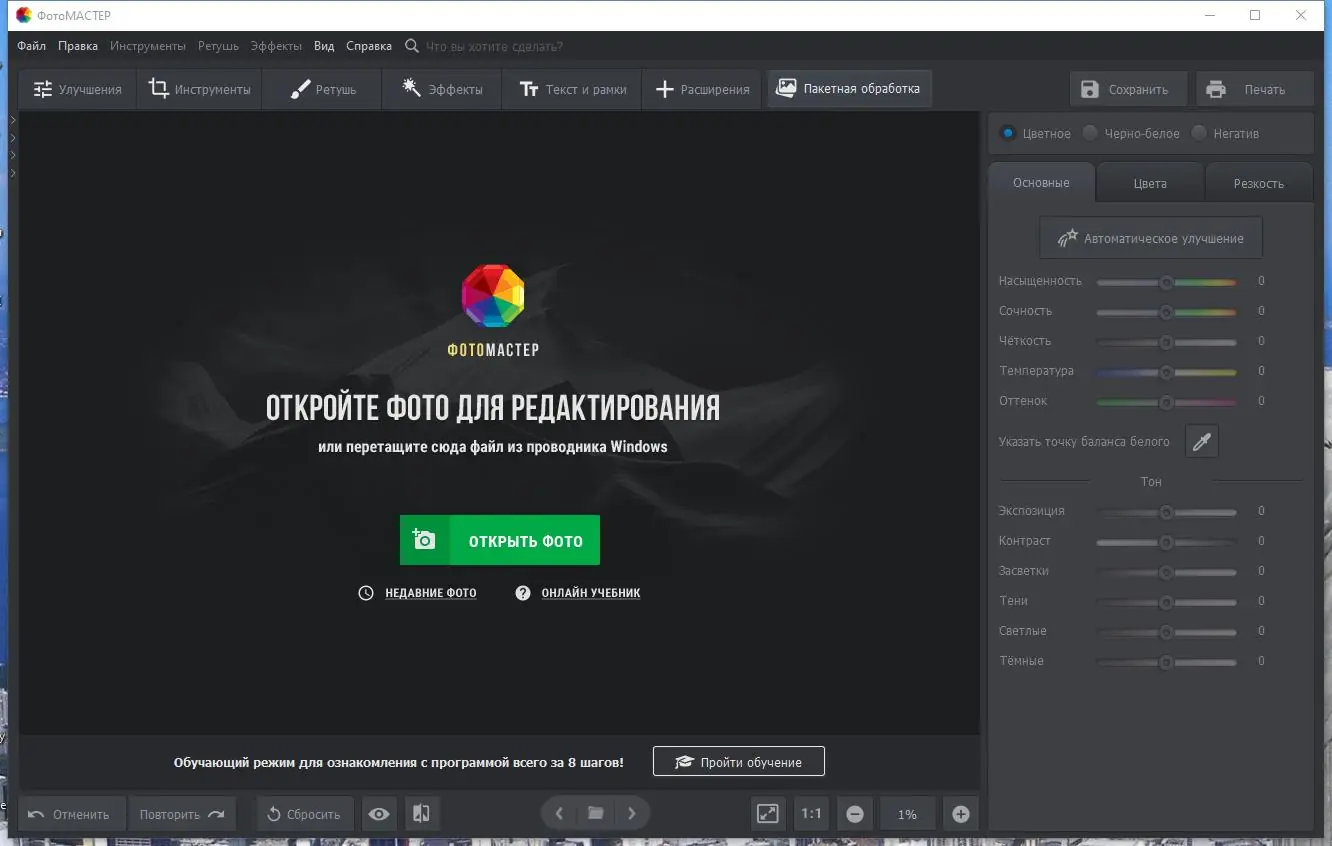Switch to Негатив mode

1199,132
